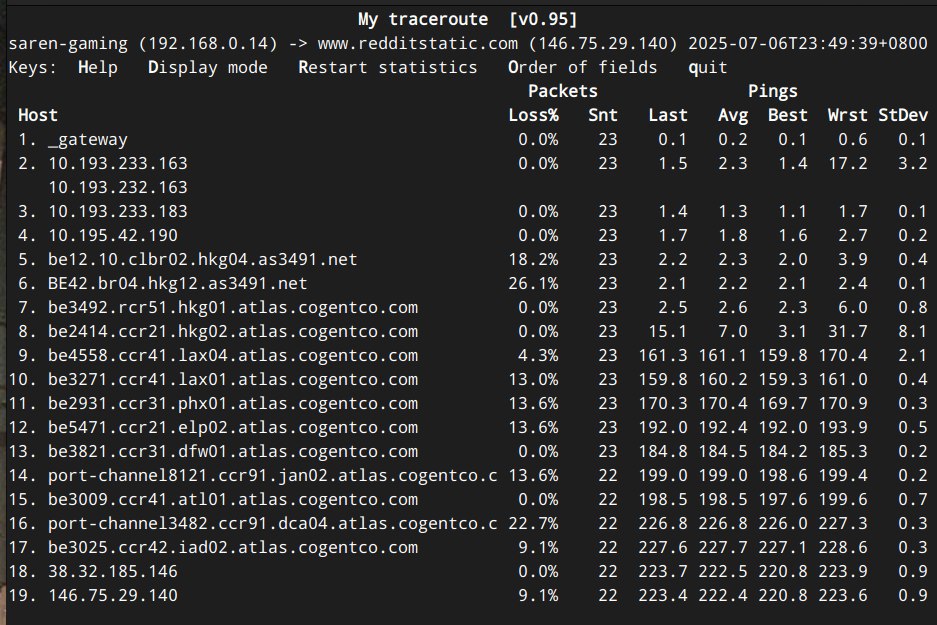Click the Help key option
This screenshot has height=625, width=937.
click(97, 68)
